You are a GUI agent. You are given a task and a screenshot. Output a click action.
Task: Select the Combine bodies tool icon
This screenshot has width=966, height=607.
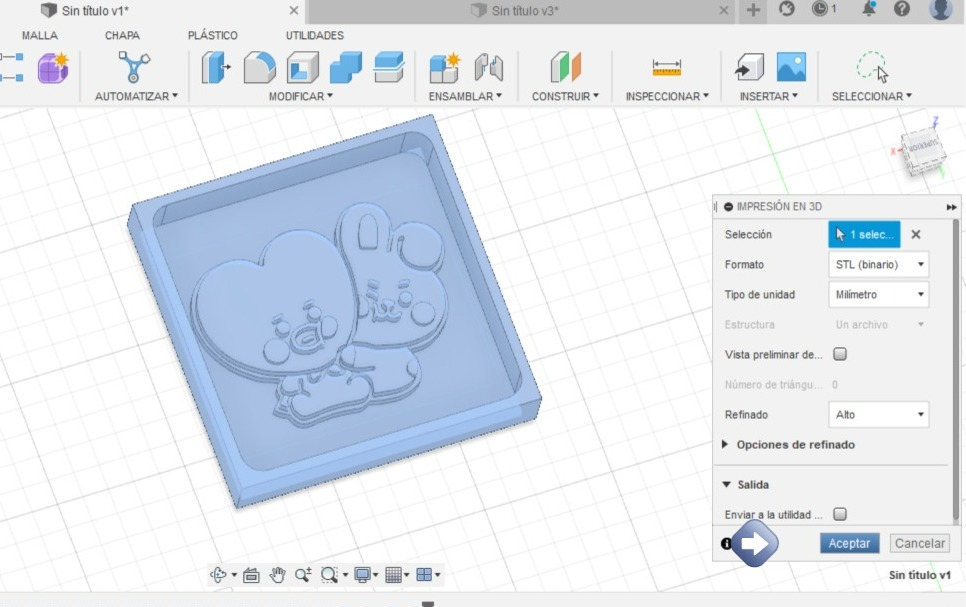tap(346, 67)
